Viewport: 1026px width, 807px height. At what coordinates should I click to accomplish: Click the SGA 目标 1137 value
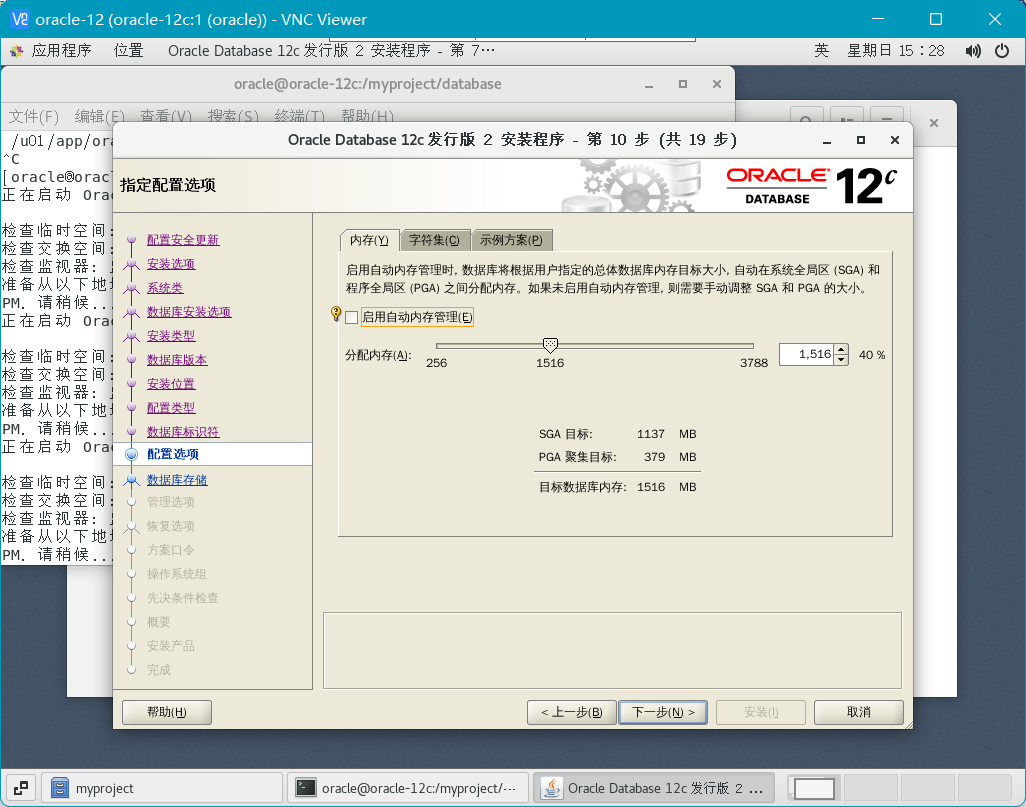650,434
